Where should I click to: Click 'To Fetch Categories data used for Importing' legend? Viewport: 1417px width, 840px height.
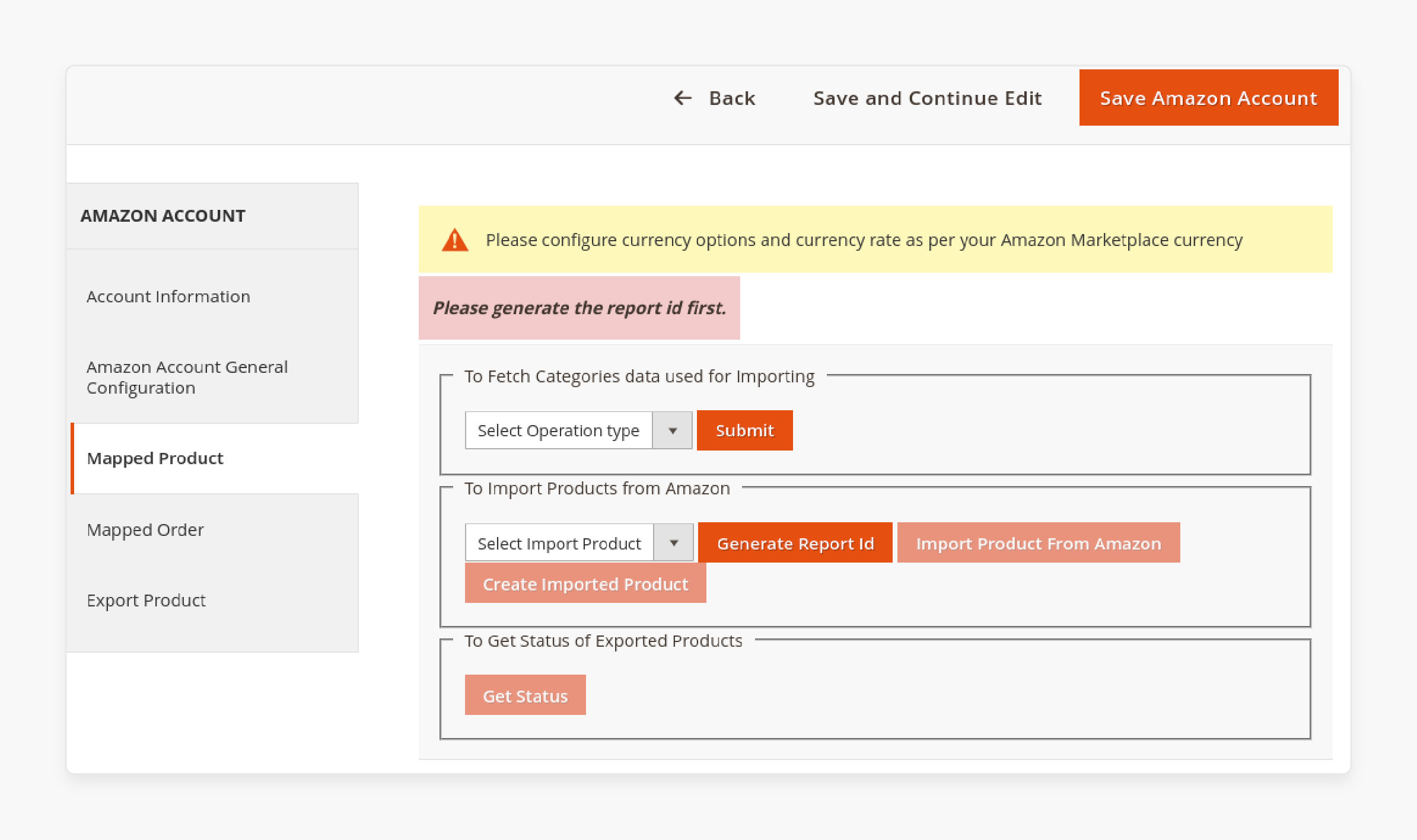639,376
